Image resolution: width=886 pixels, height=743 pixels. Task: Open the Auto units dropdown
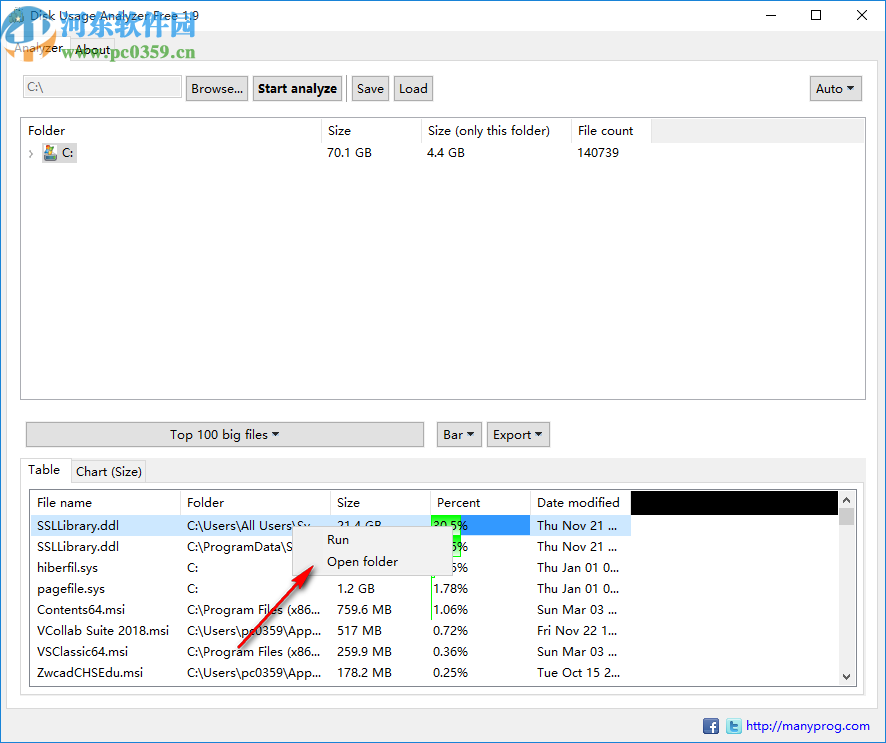pyautogui.click(x=835, y=88)
